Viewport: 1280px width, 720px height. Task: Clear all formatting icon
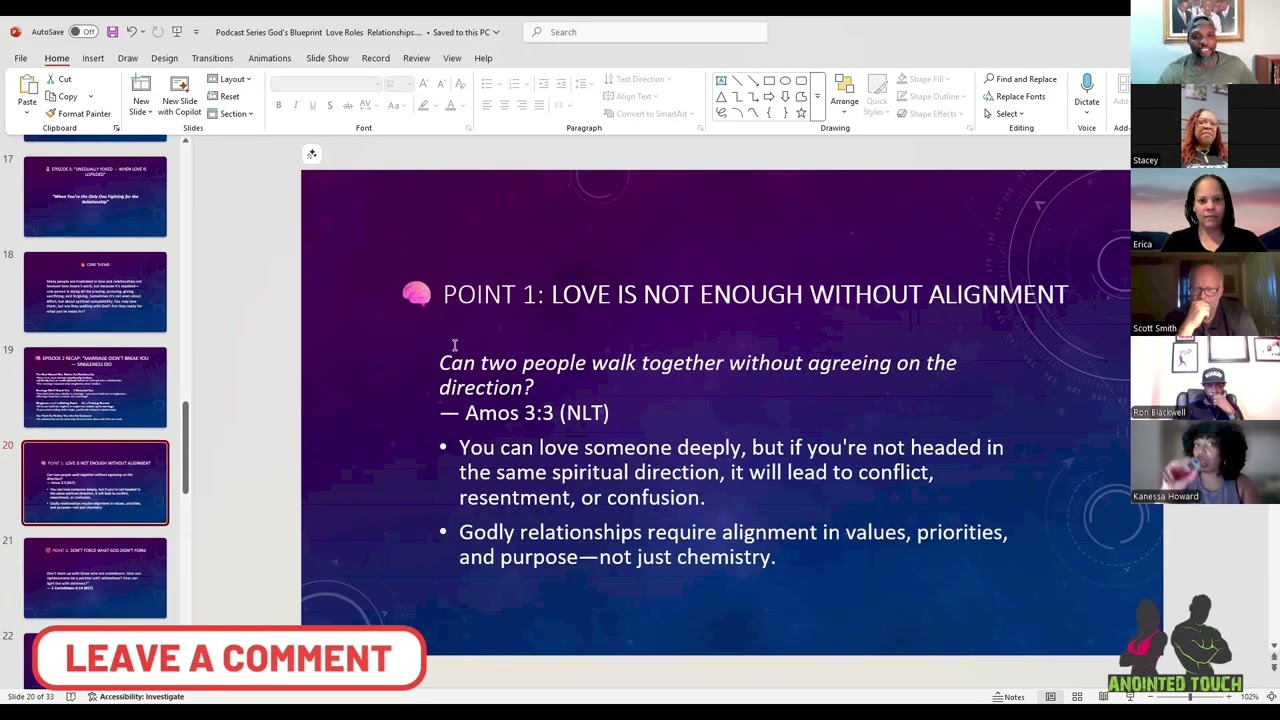click(460, 84)
